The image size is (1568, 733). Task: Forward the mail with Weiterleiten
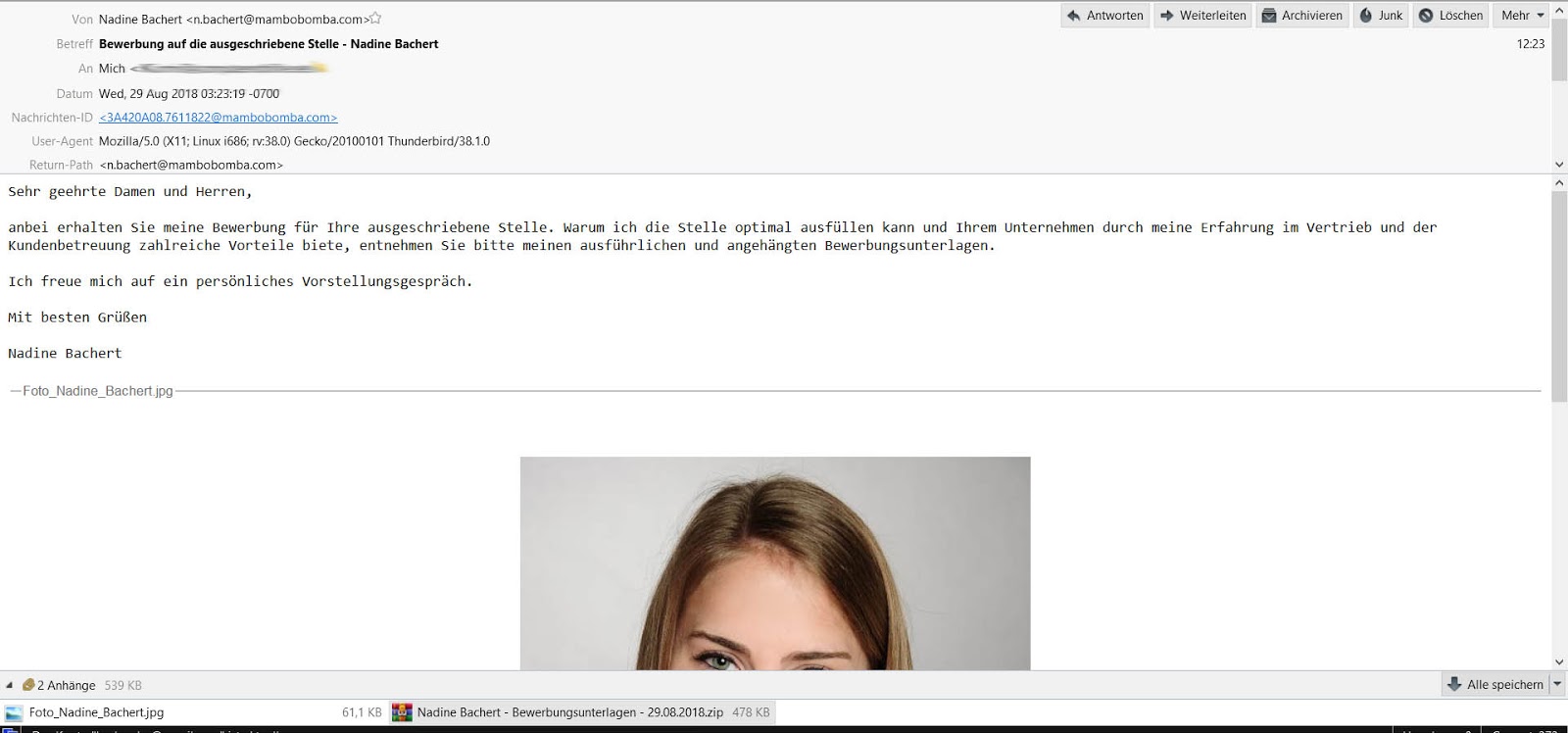click(1202, 16)
